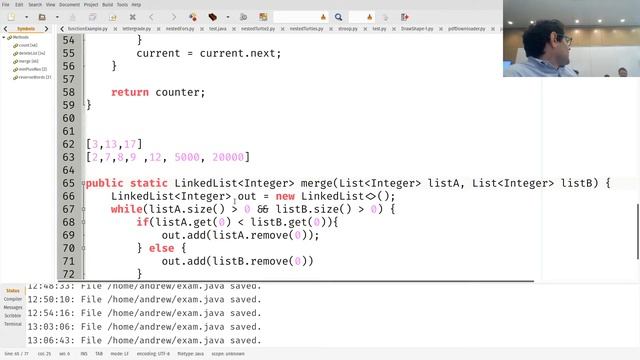This screenshot has height=360, width=640.
Task: Open the Search menu
Action: point(35,4)
